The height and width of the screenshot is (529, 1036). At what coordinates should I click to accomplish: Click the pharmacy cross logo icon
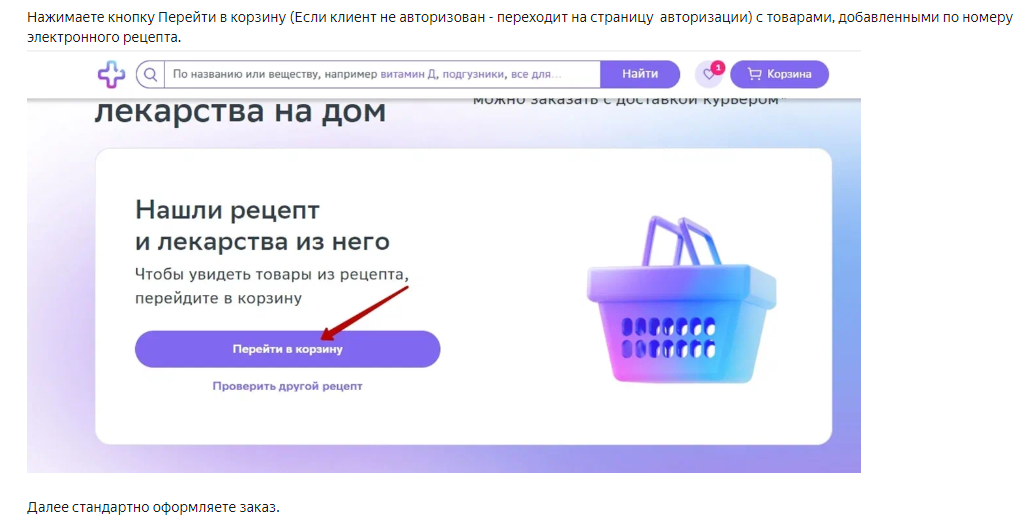(111, 74)
